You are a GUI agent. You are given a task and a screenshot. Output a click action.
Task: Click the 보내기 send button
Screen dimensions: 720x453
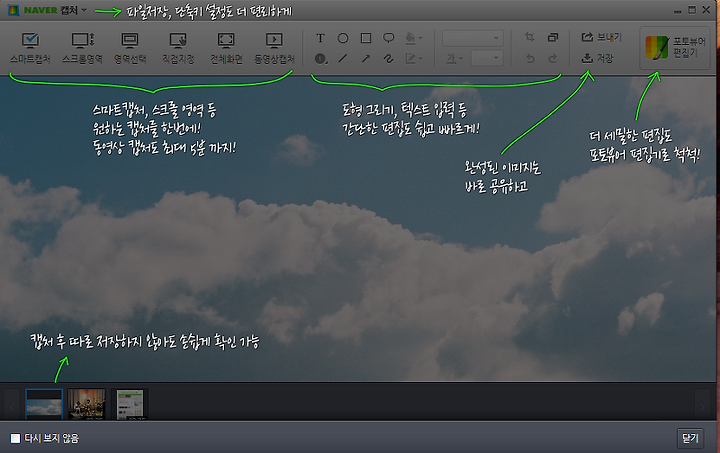click(602, 37)
